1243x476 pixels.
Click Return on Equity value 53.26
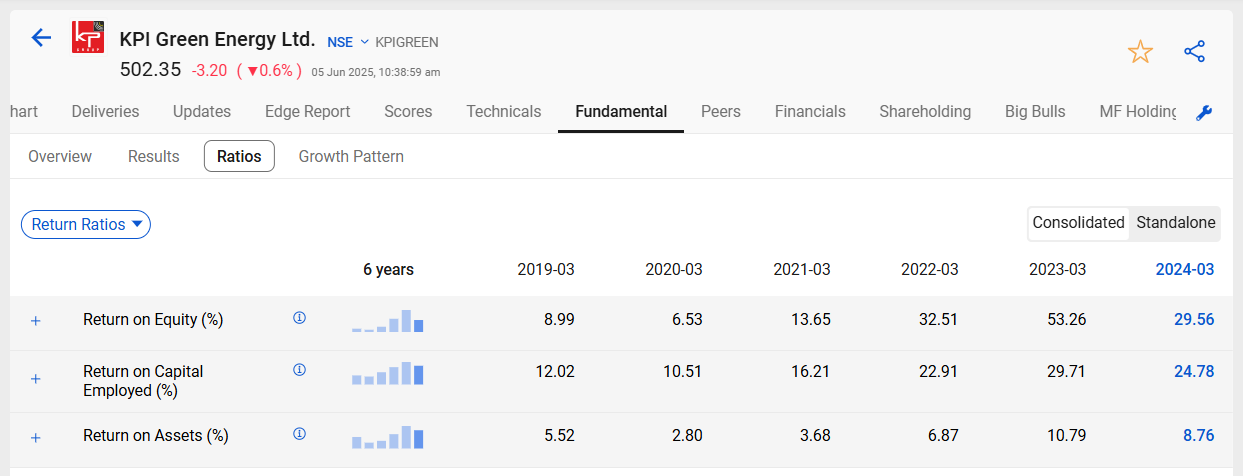pyautogui.click(x=1065, y=320)
